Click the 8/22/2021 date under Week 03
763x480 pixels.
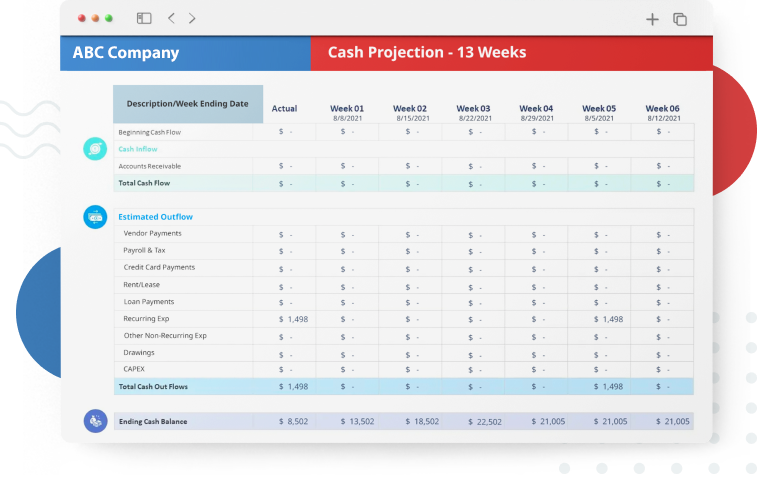475,118
